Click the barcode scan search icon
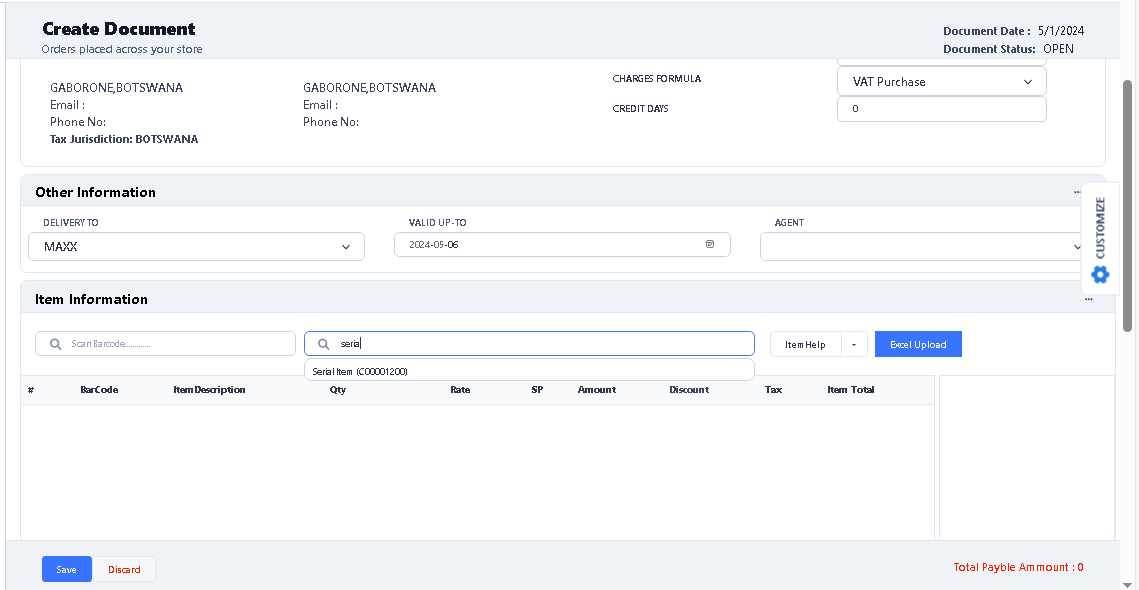 click(x=53, y=344)
